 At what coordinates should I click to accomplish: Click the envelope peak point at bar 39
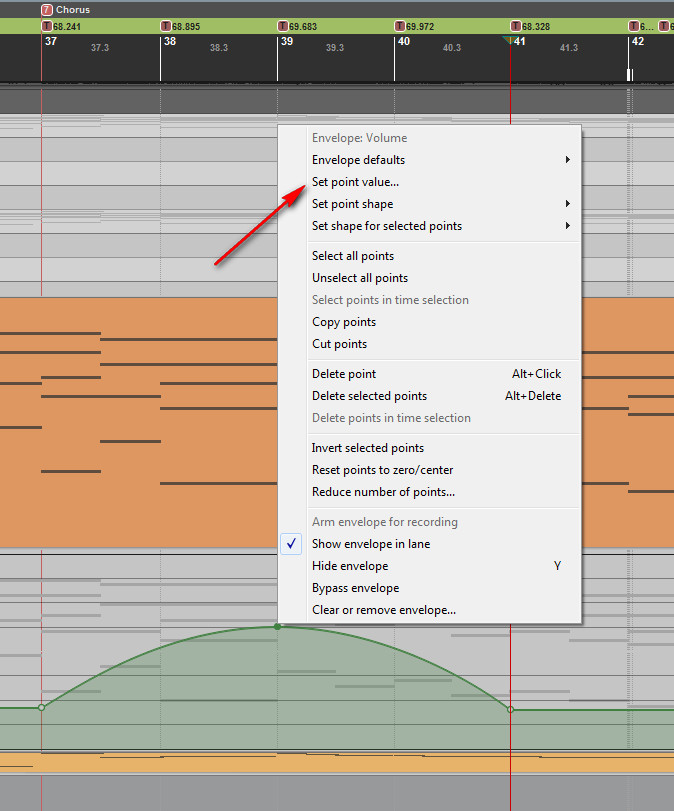278,627
